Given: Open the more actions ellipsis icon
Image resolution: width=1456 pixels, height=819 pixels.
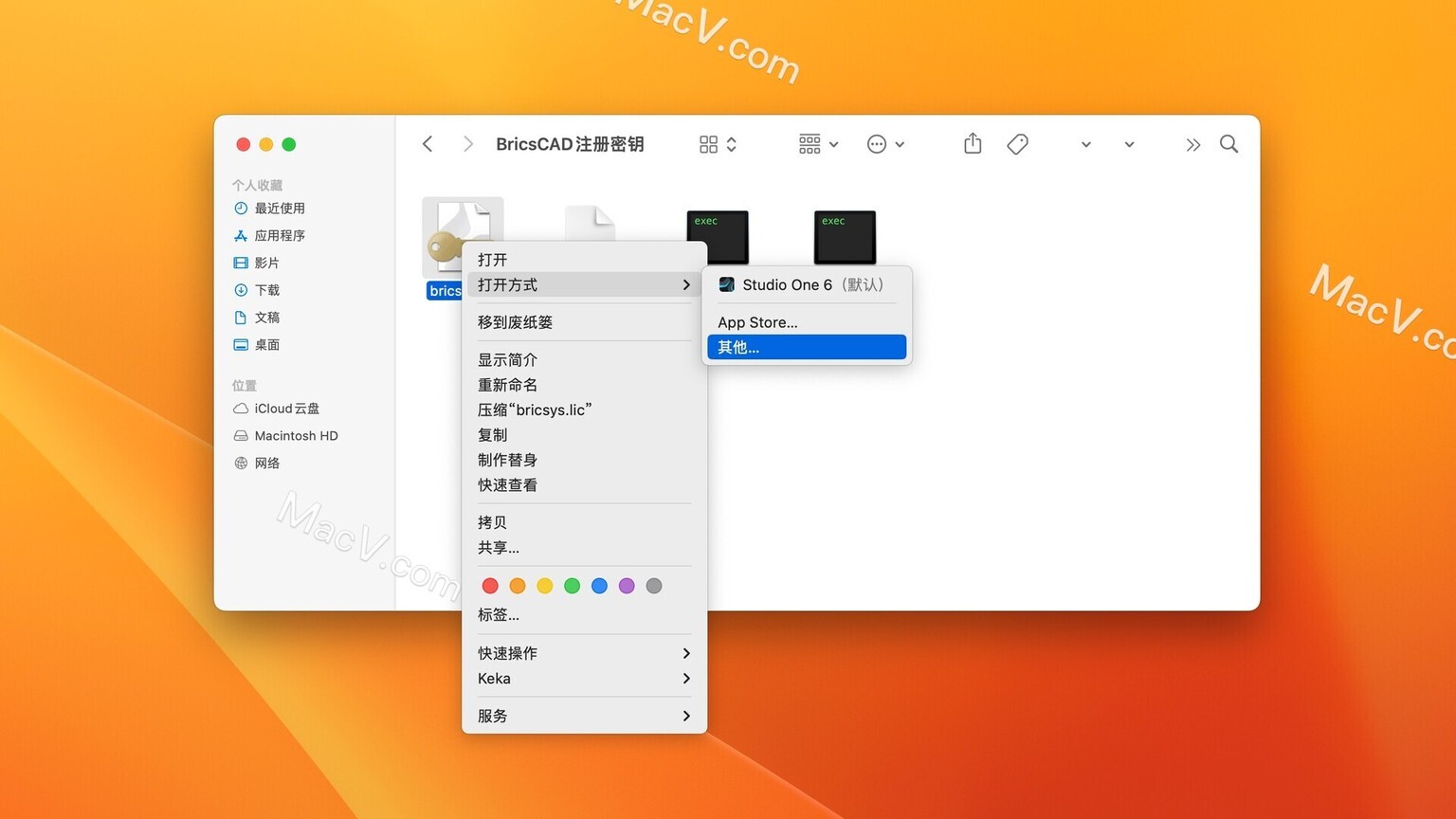Looking at the screenshot, I should pyautogui.click(x=877, y=144).
